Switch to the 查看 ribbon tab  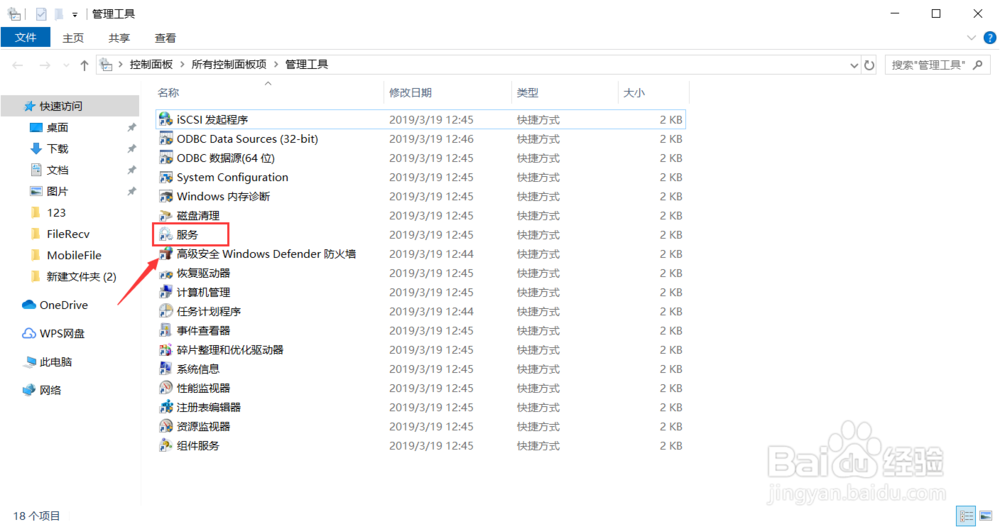tap(165, 38)
